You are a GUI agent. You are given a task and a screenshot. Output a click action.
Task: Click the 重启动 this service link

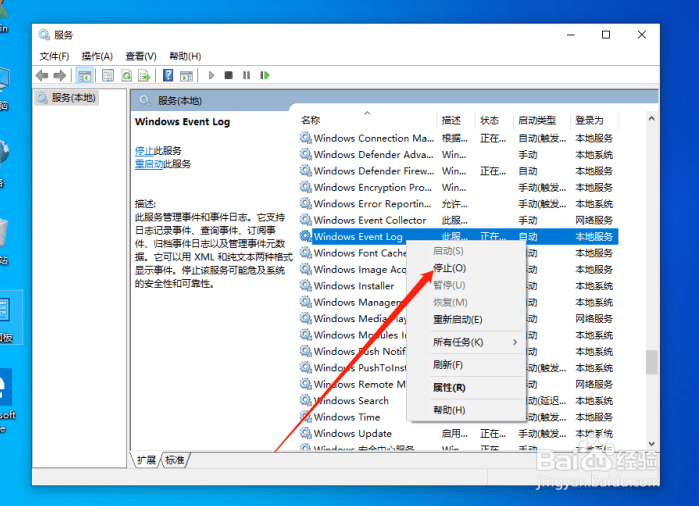click(149, 164)
